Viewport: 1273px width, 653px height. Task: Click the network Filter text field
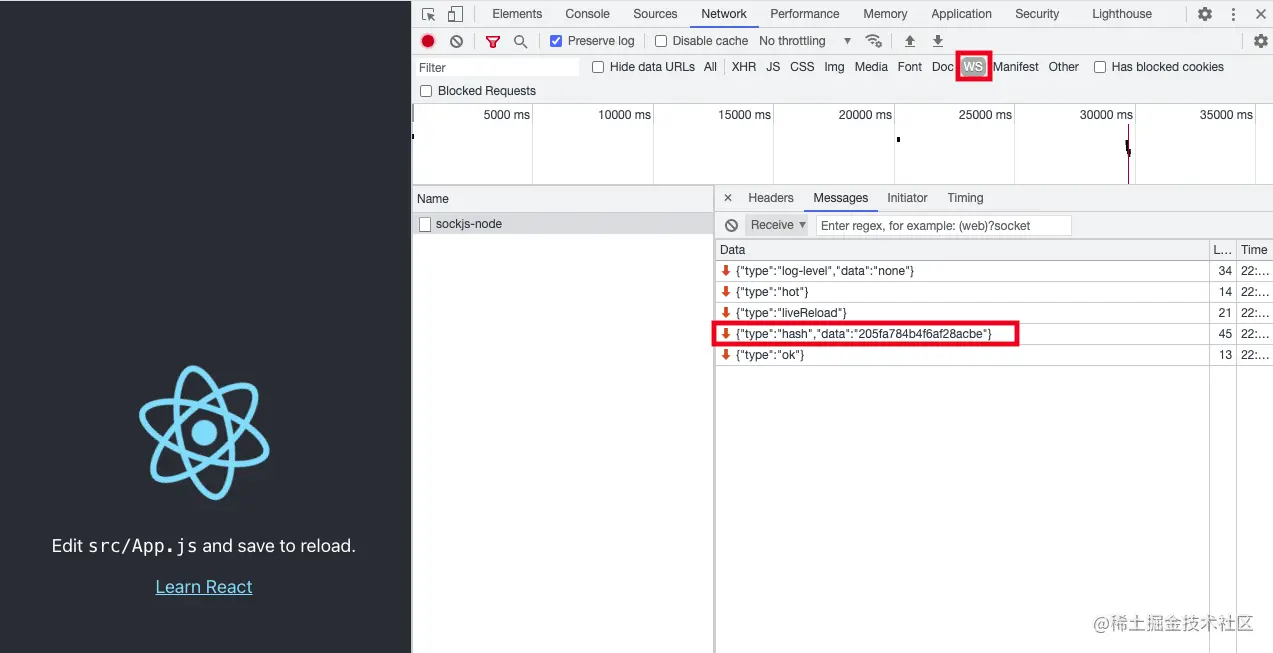click(497, 67)
